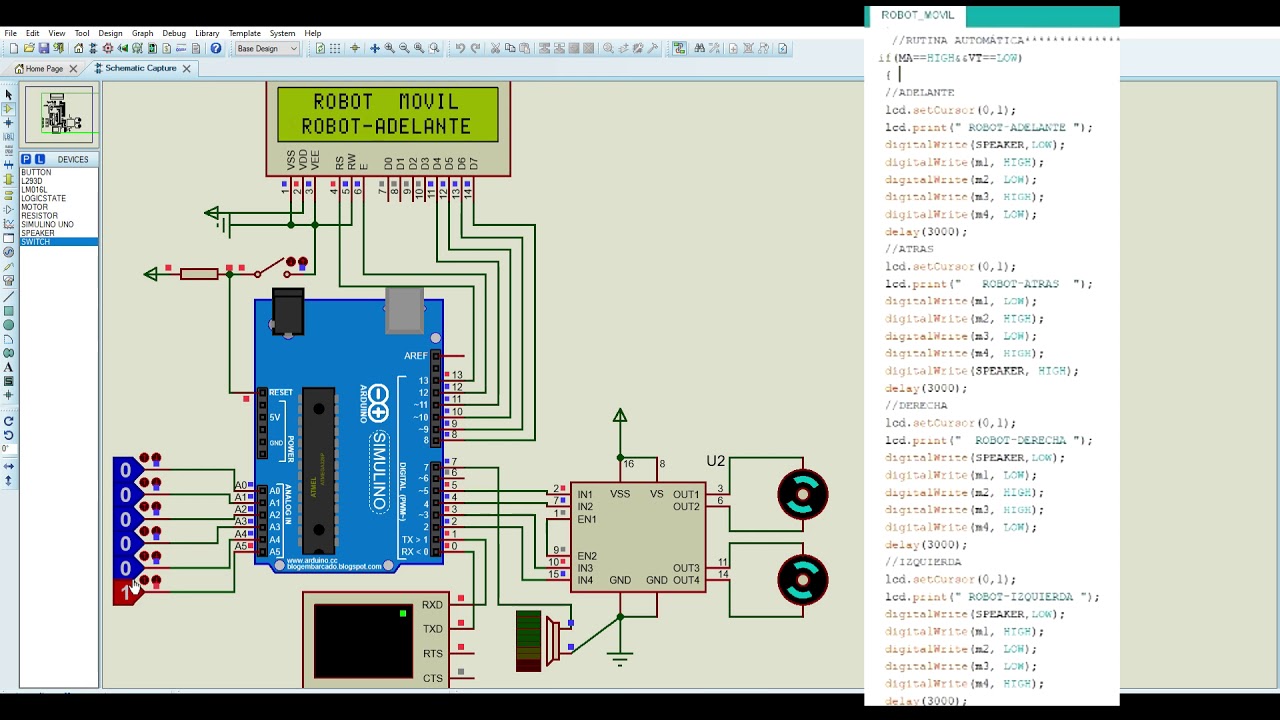Select the ROBOT_MOVIL code tab
Screen dimensions: 1280x720
[x=917, y=15]
